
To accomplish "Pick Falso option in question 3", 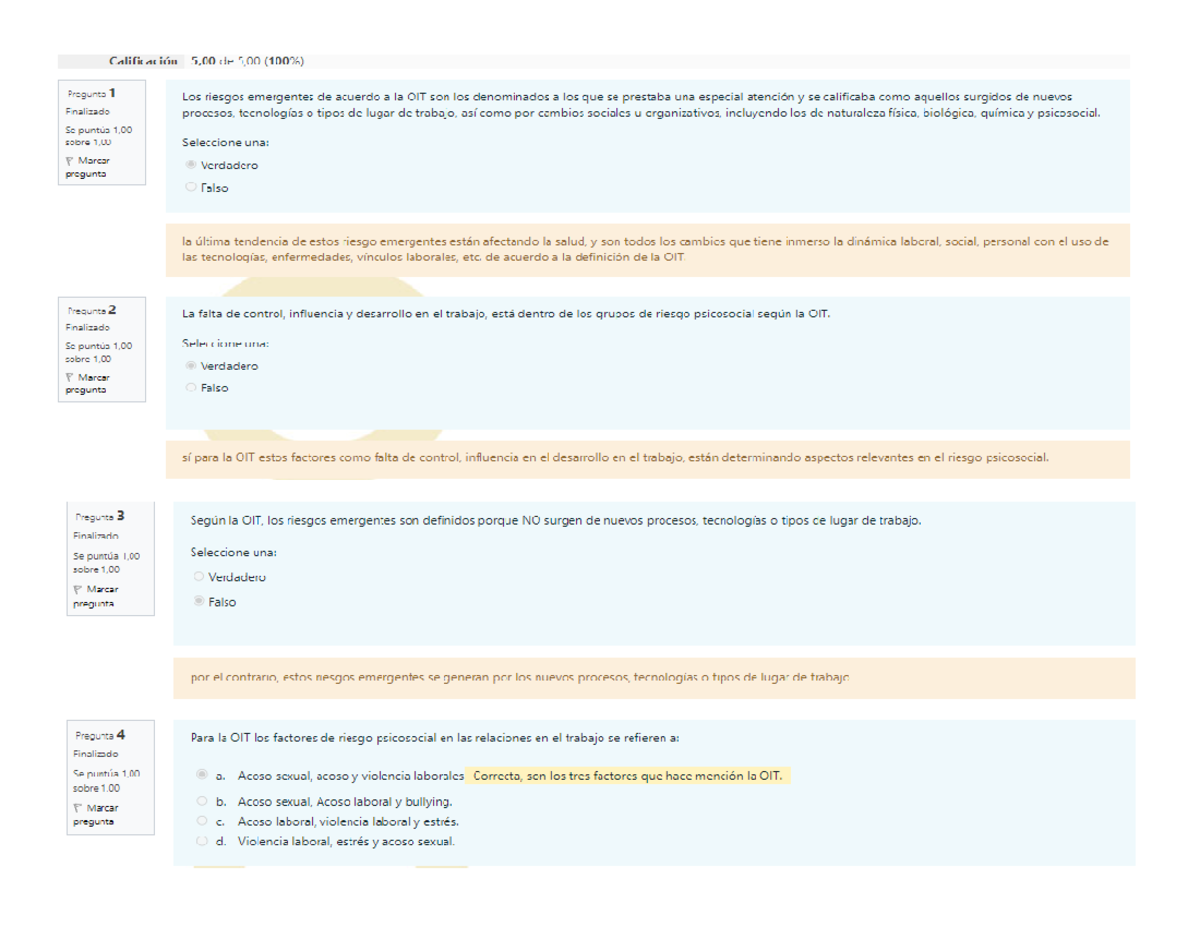I will [198, 602].
